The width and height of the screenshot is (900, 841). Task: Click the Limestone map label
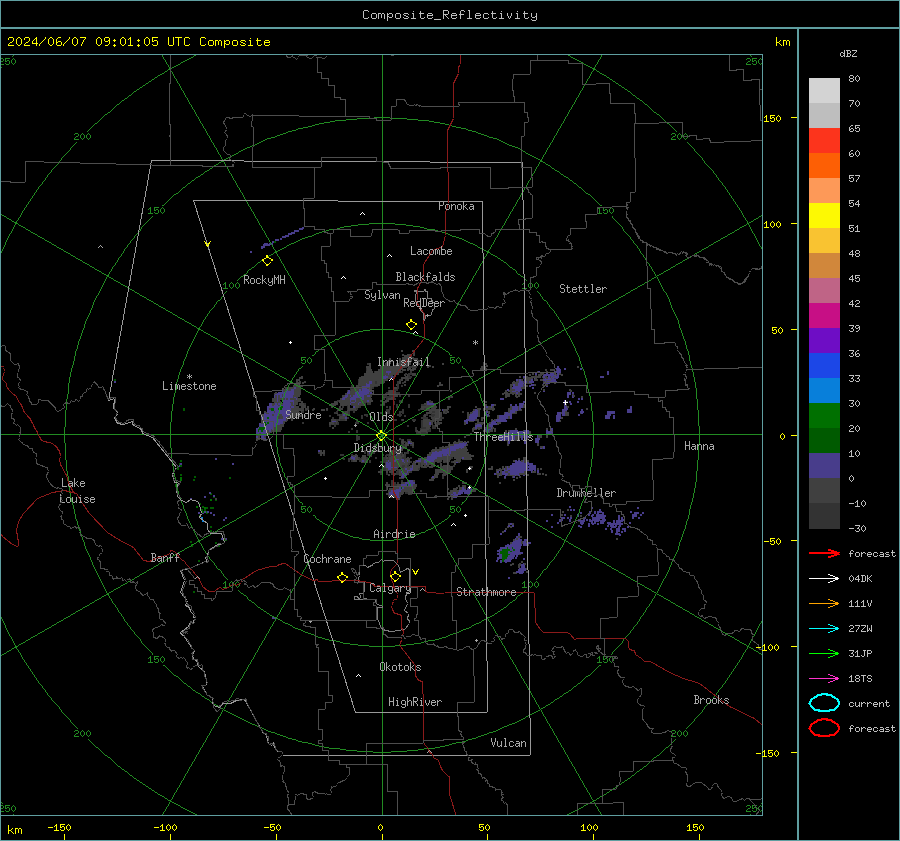(x=189, y=386)
